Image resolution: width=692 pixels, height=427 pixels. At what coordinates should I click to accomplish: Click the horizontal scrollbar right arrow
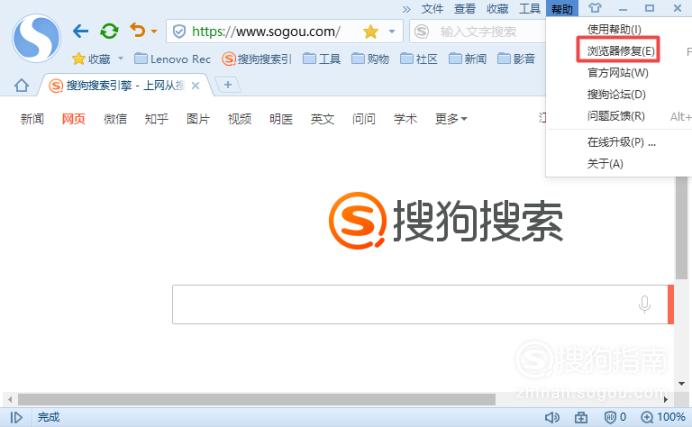(x=666, y=399)
